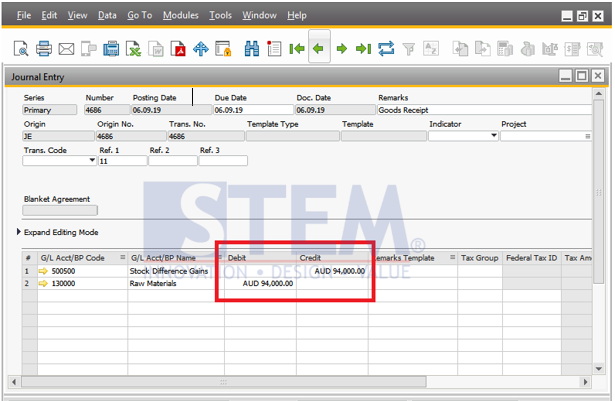Open the Trans. Code dropdown
This screenshot has width=615, height=401.
[92, 160]
